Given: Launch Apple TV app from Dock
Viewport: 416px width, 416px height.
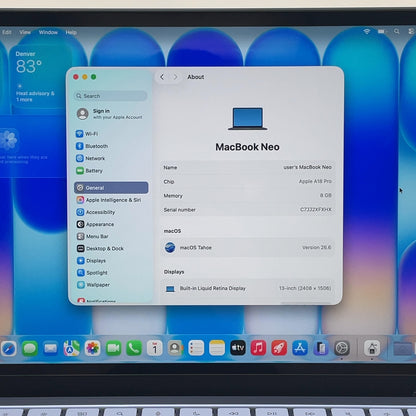Looking at the screenshot, I should 238,348.
